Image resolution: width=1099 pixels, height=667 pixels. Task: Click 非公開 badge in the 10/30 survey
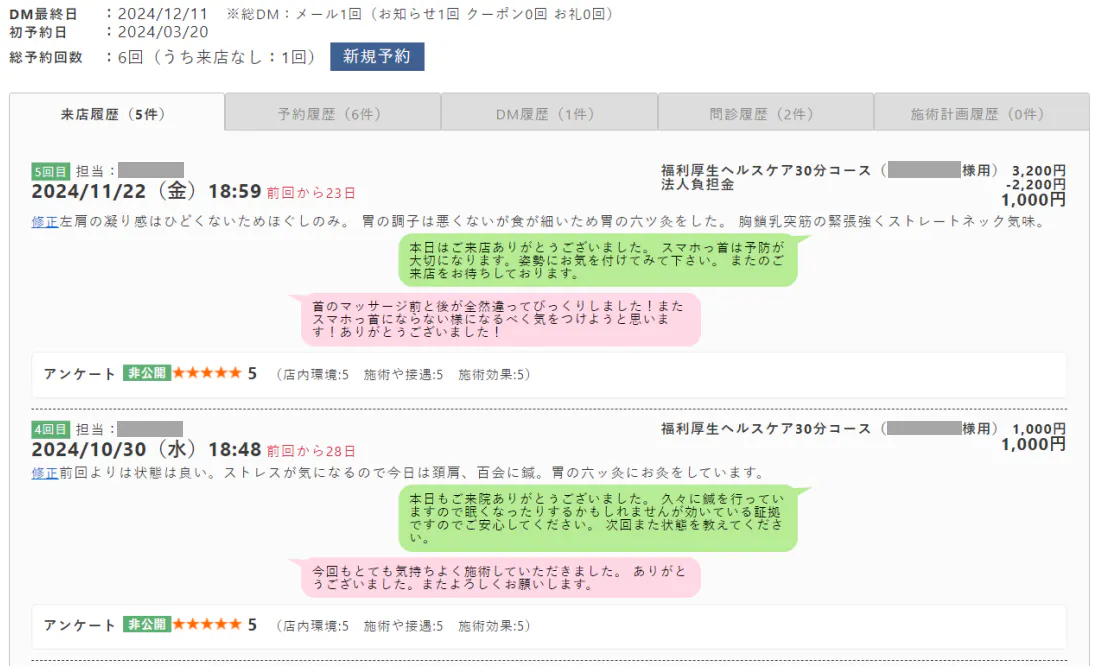click(x=147, y=625)
